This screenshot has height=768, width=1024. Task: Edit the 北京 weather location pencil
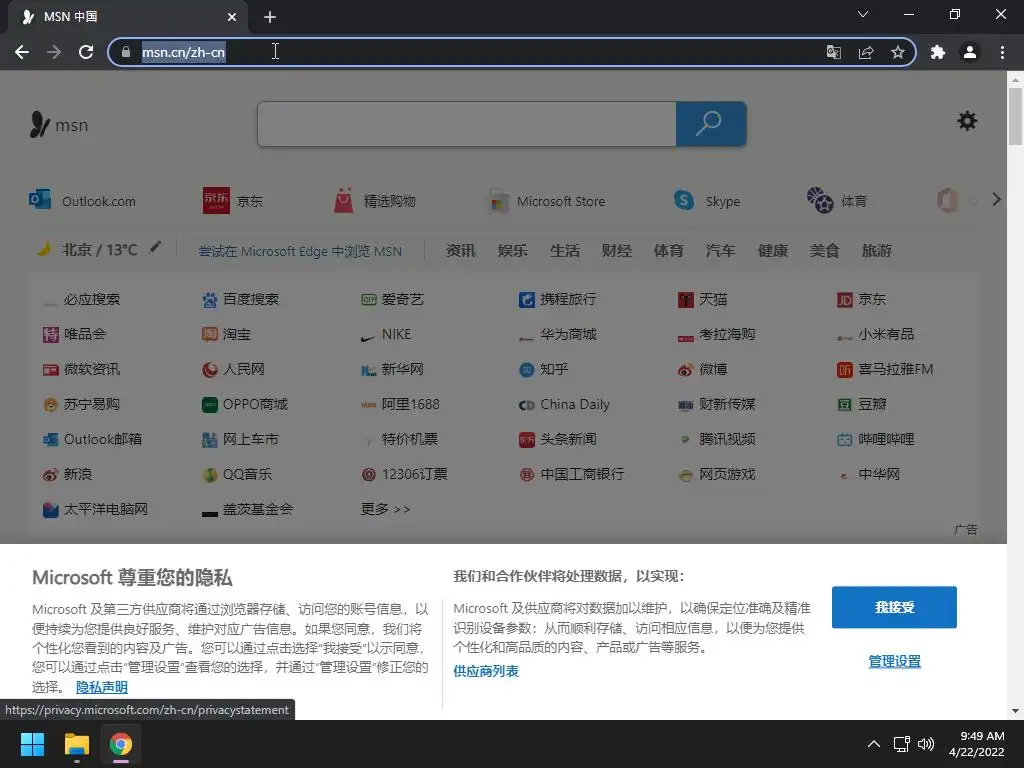pyautogui.click(x=155, y=248)
